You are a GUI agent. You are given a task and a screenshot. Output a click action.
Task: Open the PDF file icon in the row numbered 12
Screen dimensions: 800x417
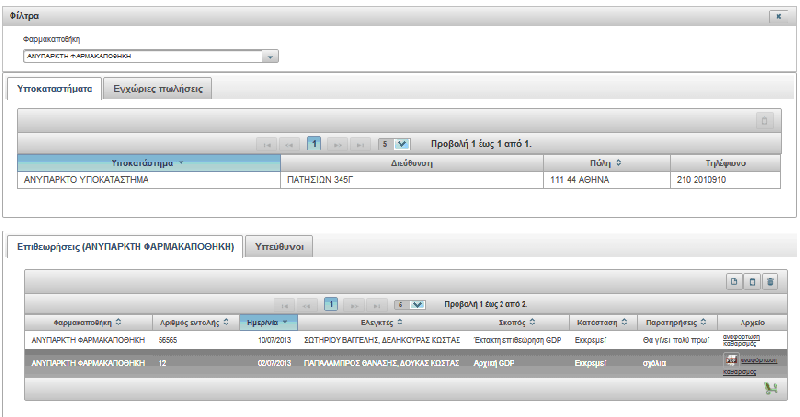point(731,359)
